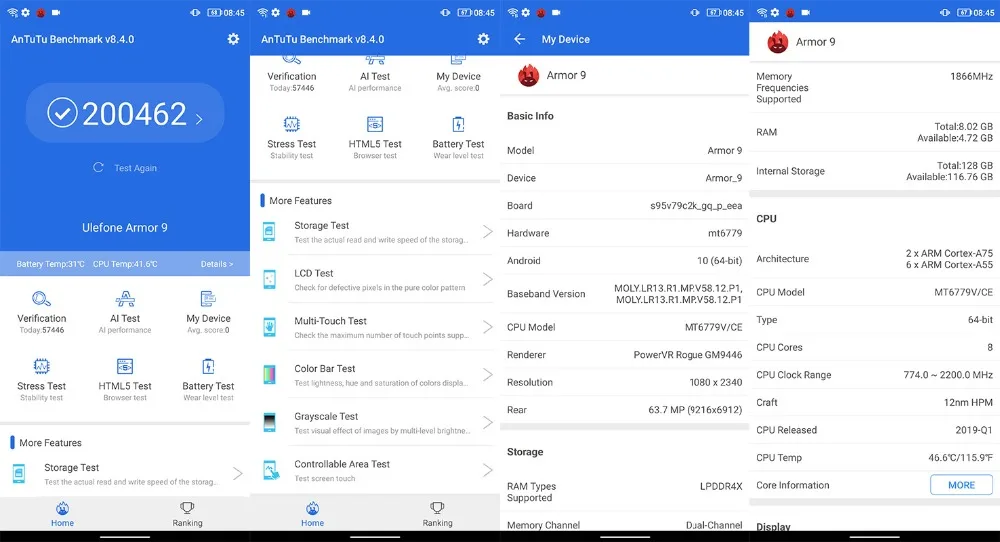Tap Storage Test icon above LCD Test row
Image resolution: width=1000 pixels, height=542 pixels.
[x=269, y=231]
